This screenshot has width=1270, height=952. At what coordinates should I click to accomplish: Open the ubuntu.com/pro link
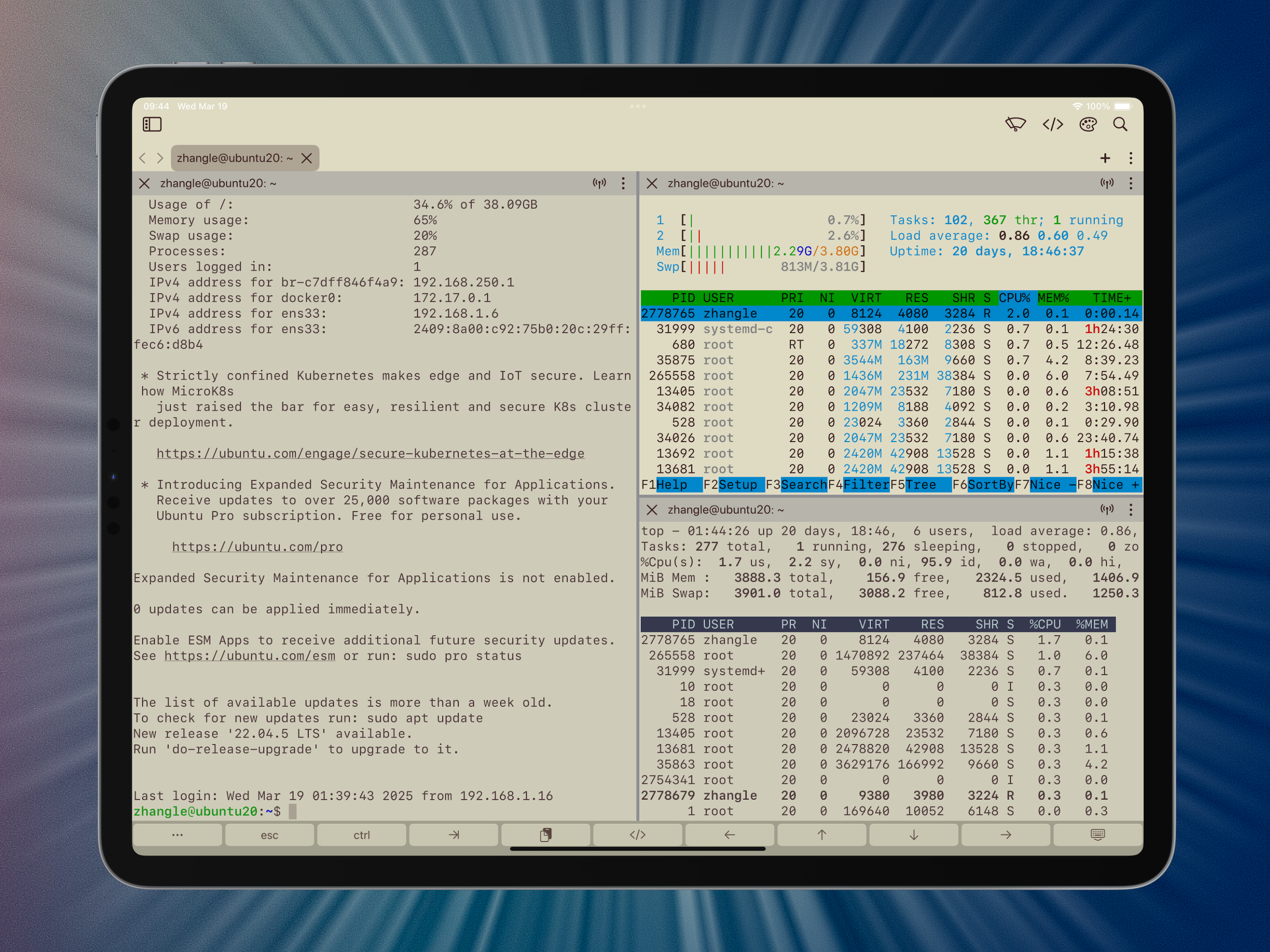click(257, 547)
